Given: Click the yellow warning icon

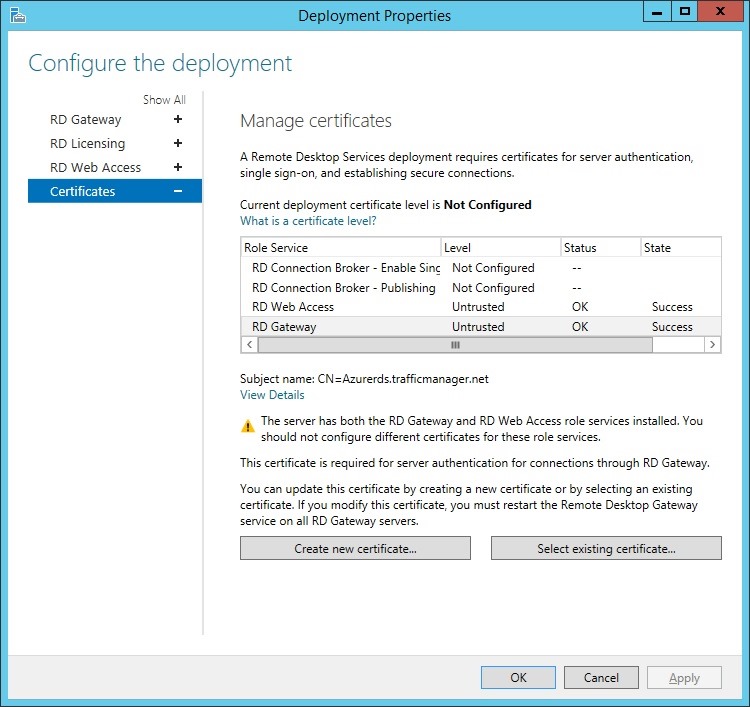Looking at the screenshot, I should (248, 425).
